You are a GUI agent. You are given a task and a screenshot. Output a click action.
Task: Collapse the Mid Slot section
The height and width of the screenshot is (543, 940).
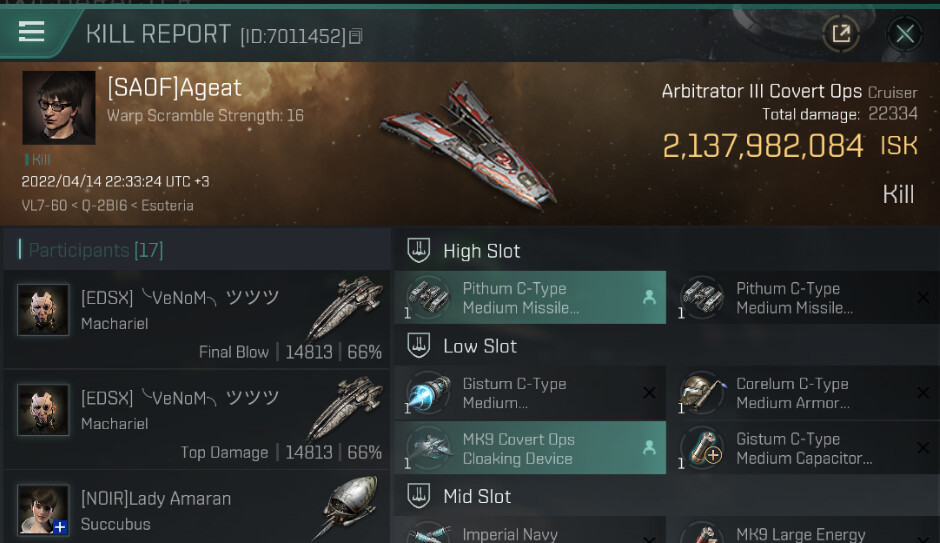click(x=476, y=496)
